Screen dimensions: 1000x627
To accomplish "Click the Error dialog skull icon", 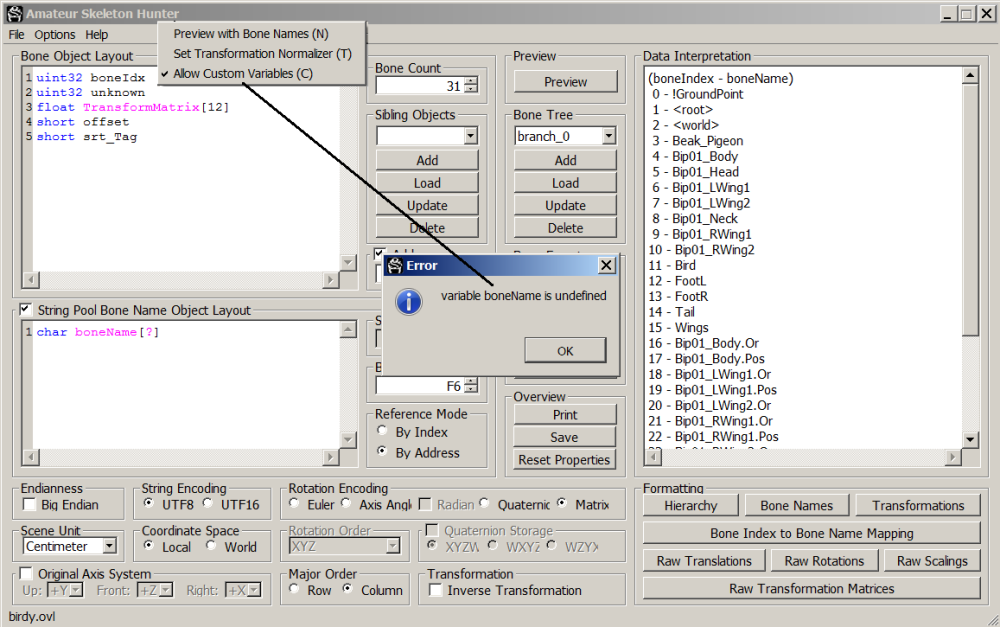I will click(395, 266).
